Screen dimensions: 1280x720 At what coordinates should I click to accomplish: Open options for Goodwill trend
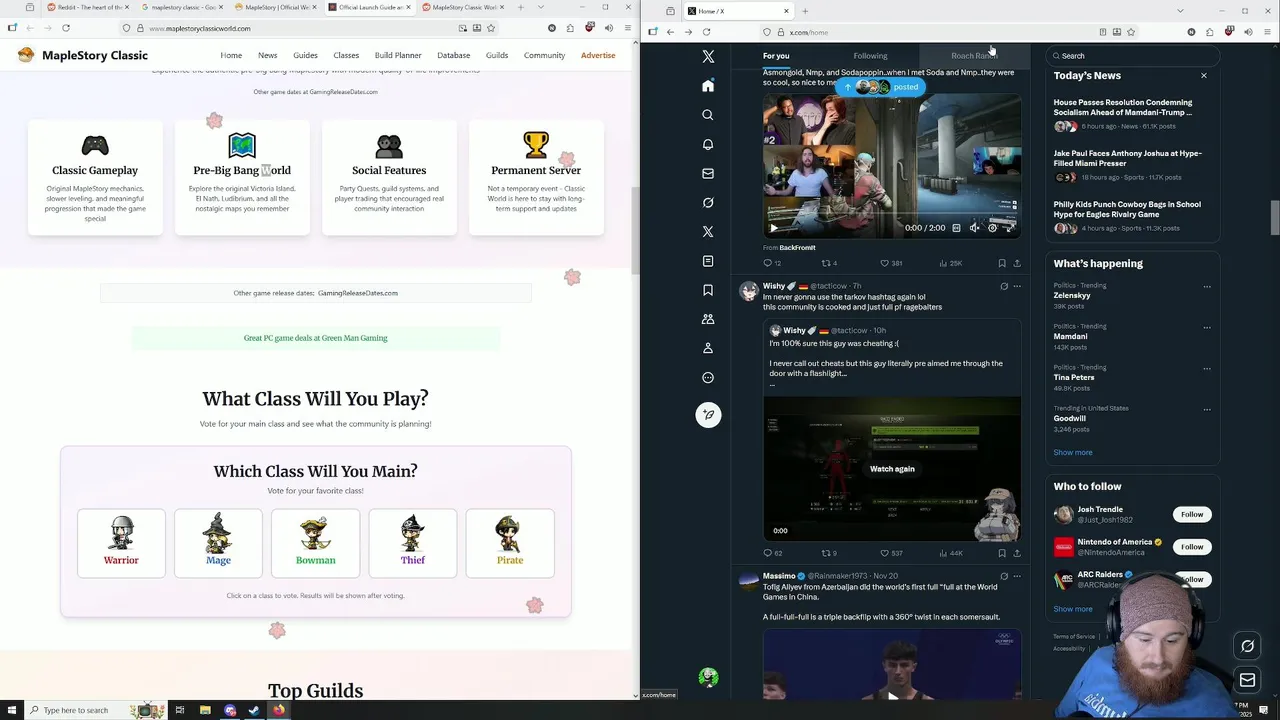tap(1207, 409)
